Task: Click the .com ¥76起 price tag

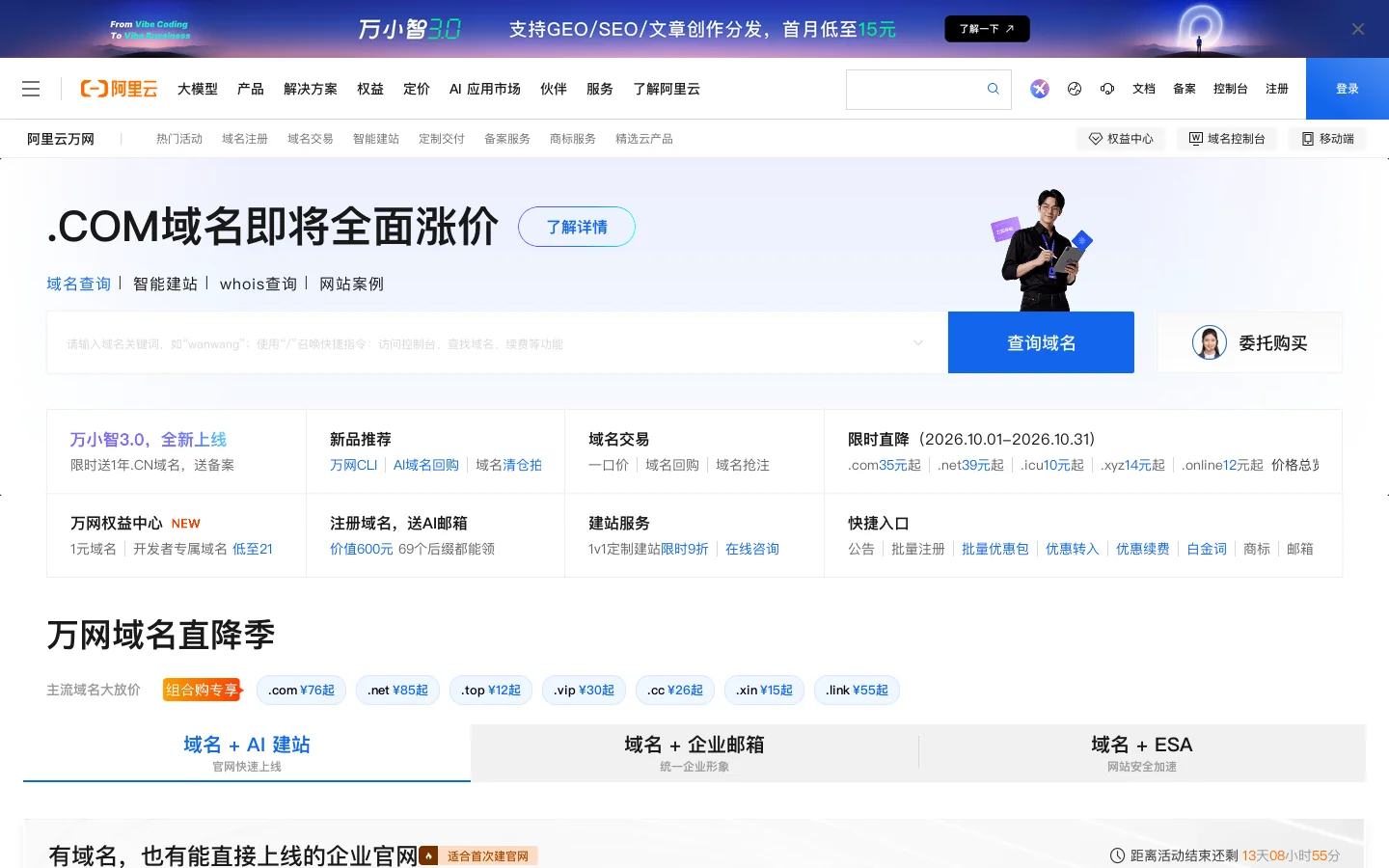Action: [x=301, y=691]
